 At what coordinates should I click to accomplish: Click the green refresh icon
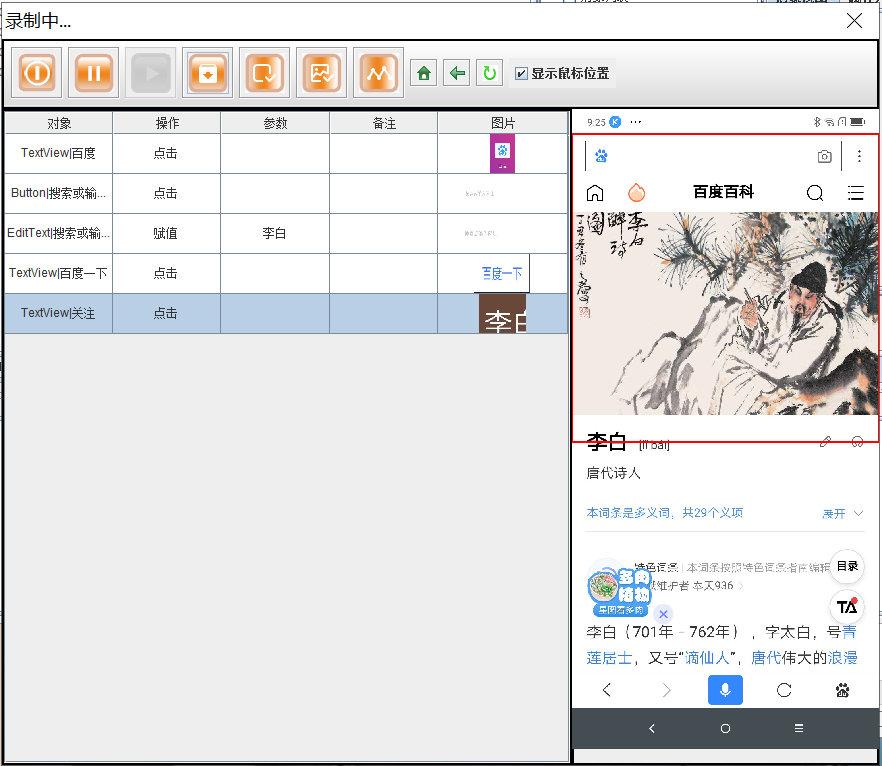coord(489,73)
